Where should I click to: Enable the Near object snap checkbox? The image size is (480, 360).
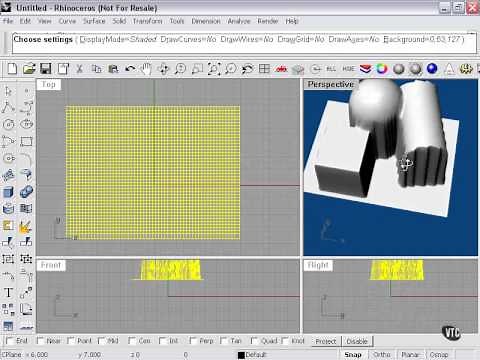pyautogui.click(x=40, y=341)
